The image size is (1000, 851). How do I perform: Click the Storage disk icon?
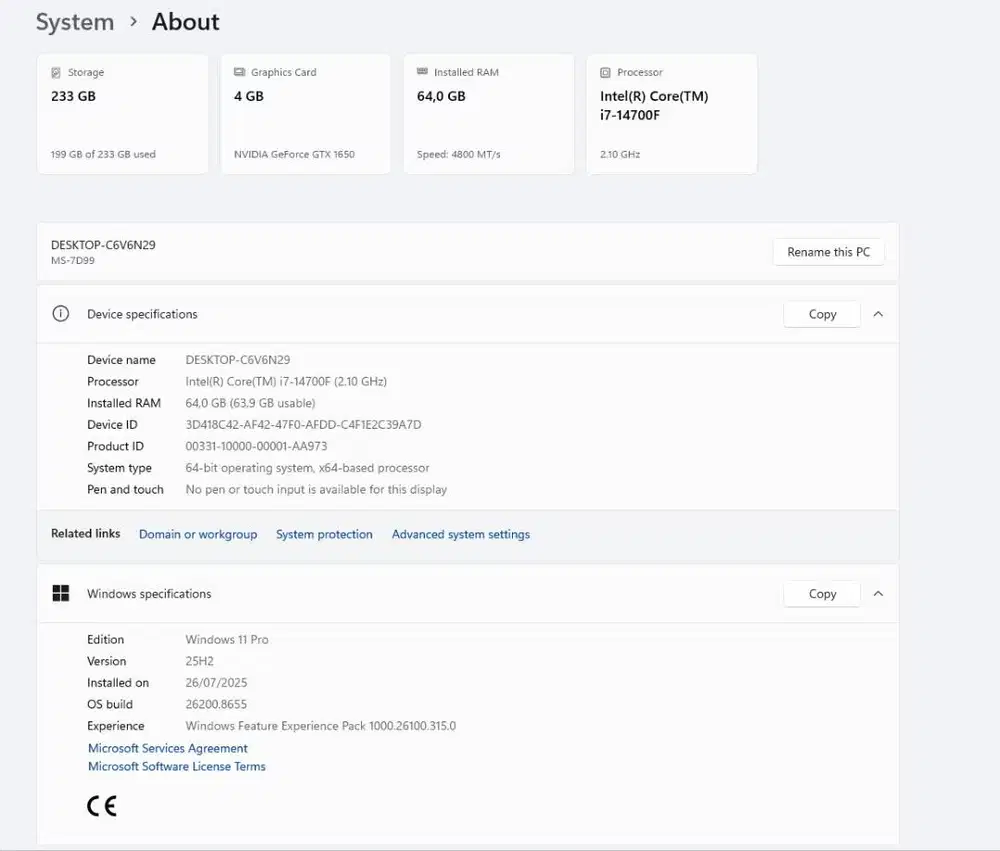56,72
